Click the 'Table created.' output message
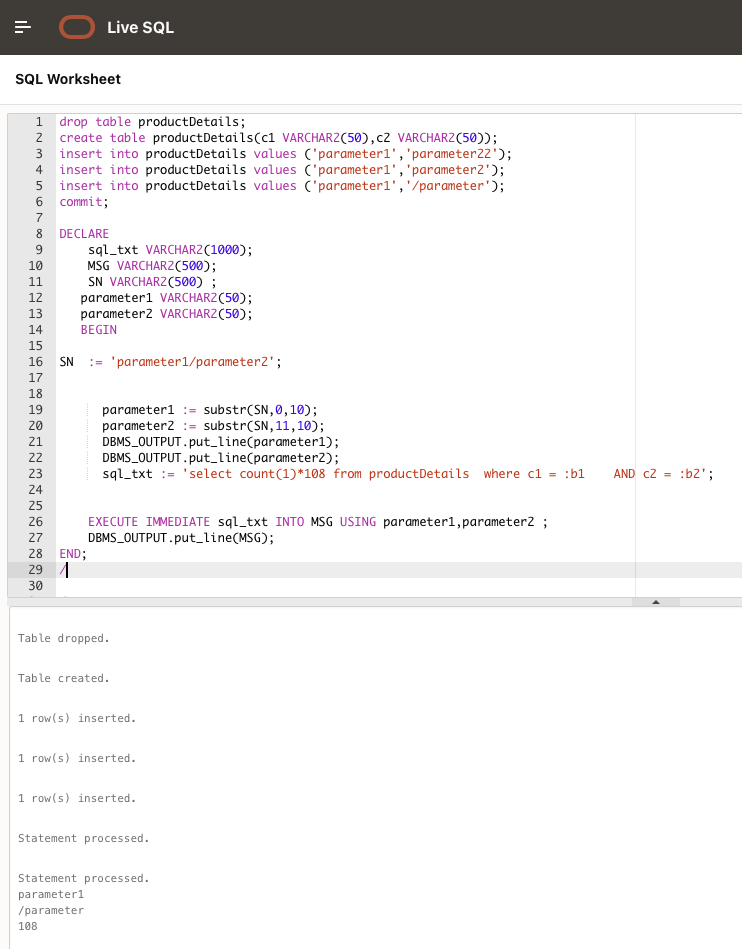 coord(64,678)
